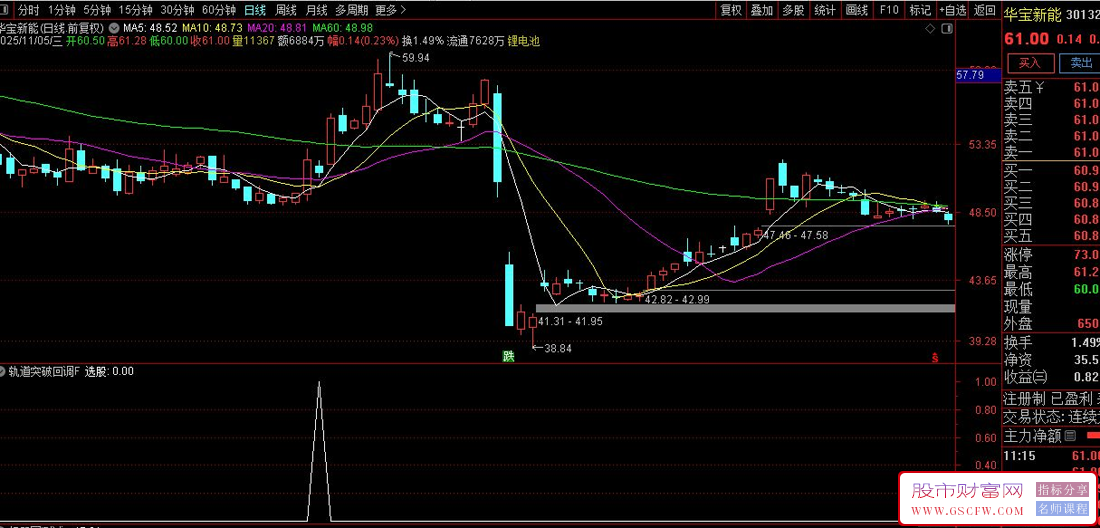
Task: Add stock via +自选 button
Action: click(952, 10)
